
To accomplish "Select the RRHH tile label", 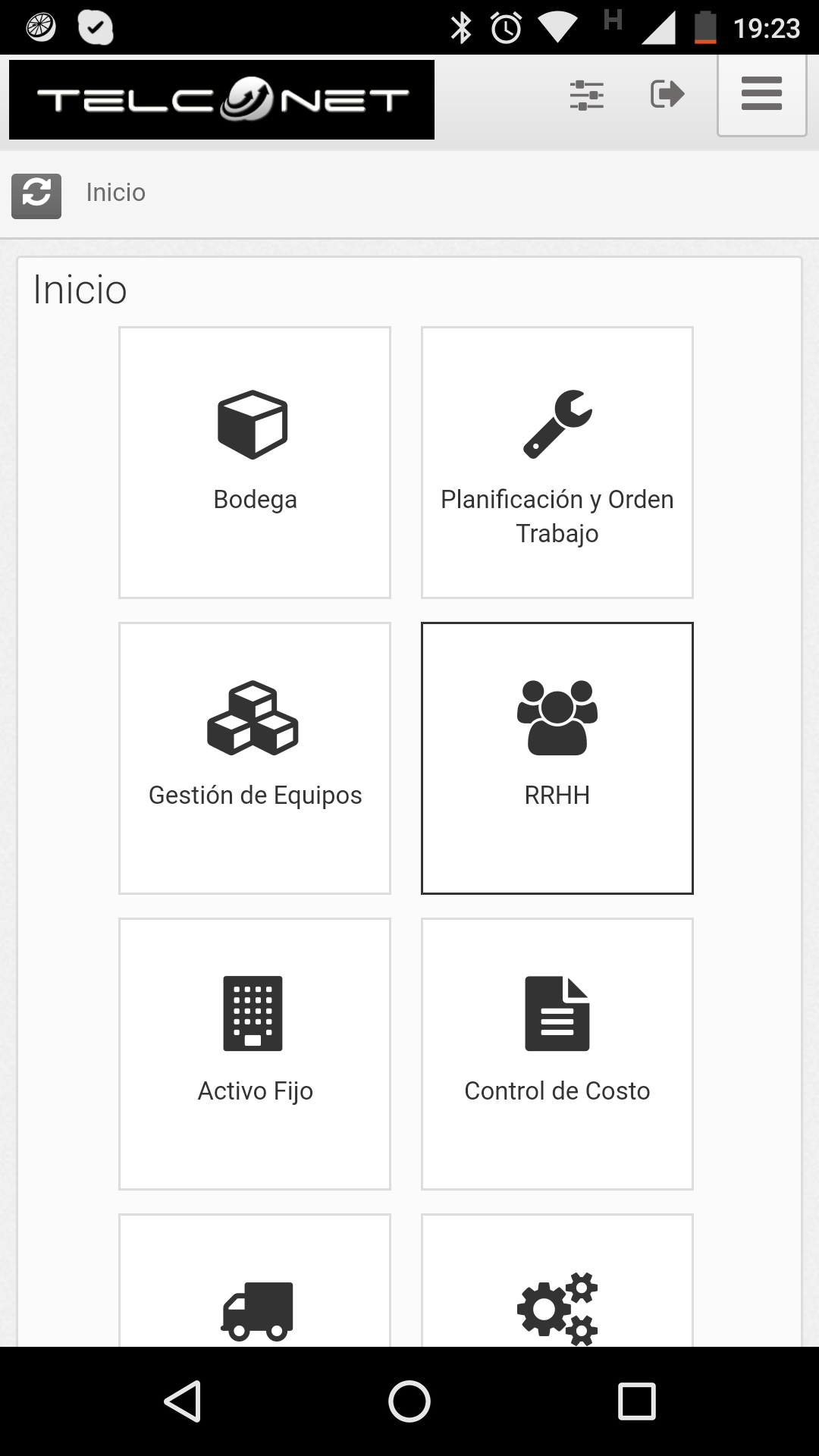I will pos(557,795).
